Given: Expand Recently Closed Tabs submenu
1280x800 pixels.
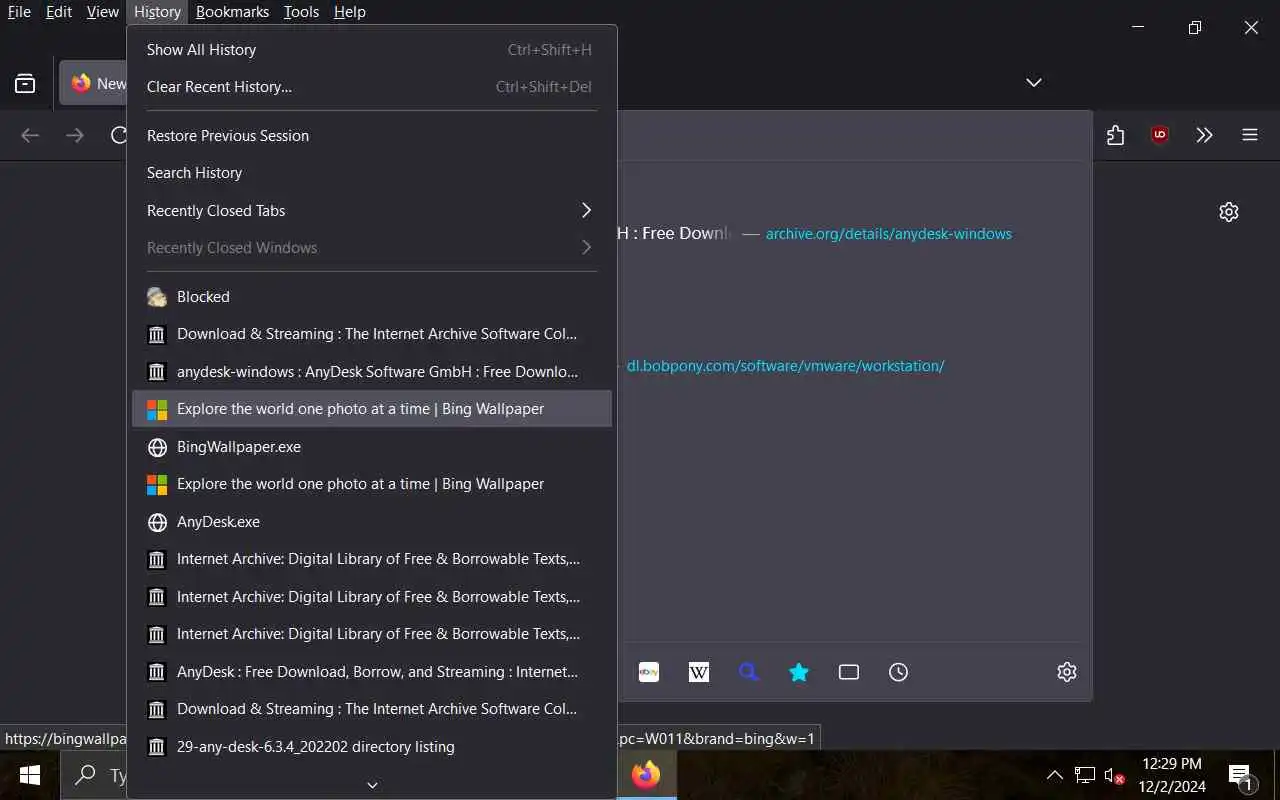Looking at the screenshot, I should (372, 211).
